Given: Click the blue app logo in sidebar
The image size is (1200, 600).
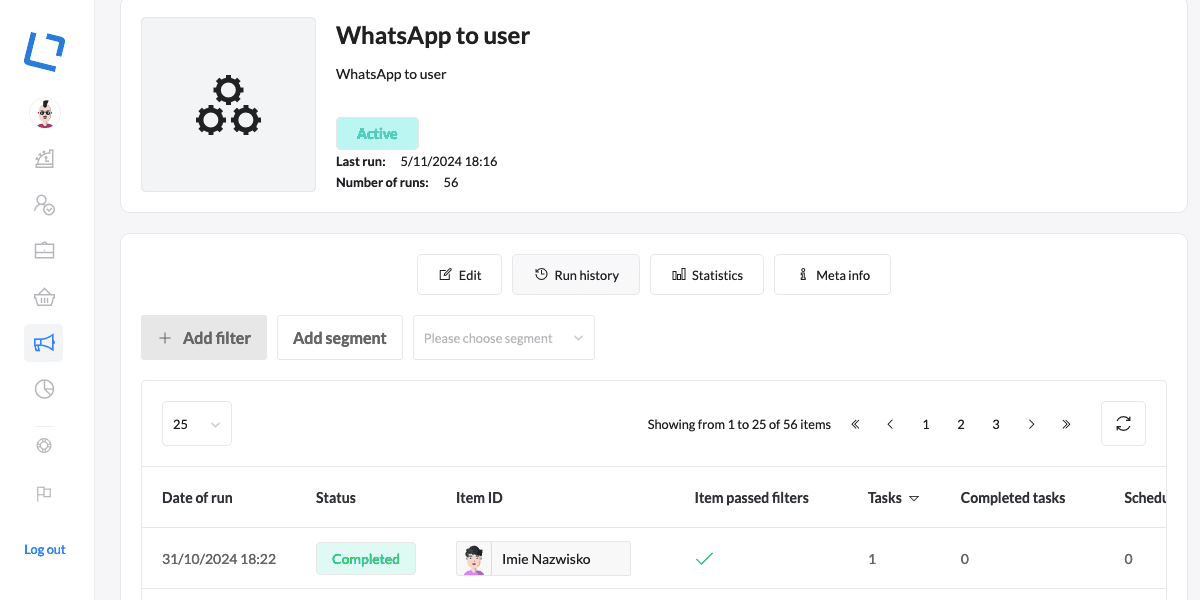Looking at the screenshot, I should coord(44,51).
